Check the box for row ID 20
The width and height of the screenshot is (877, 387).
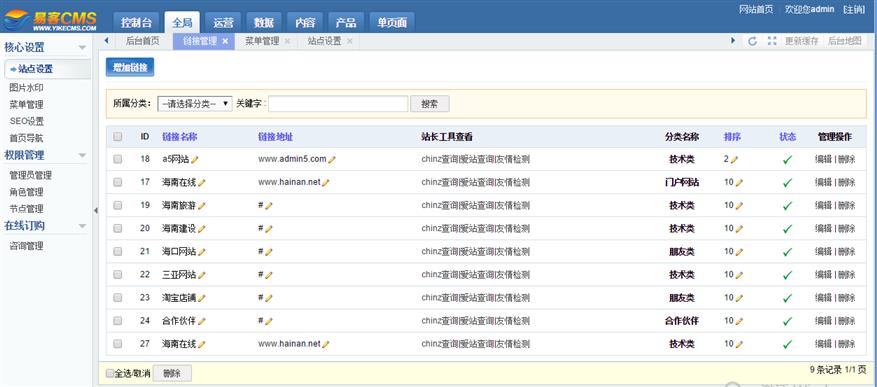click(117, 229)
